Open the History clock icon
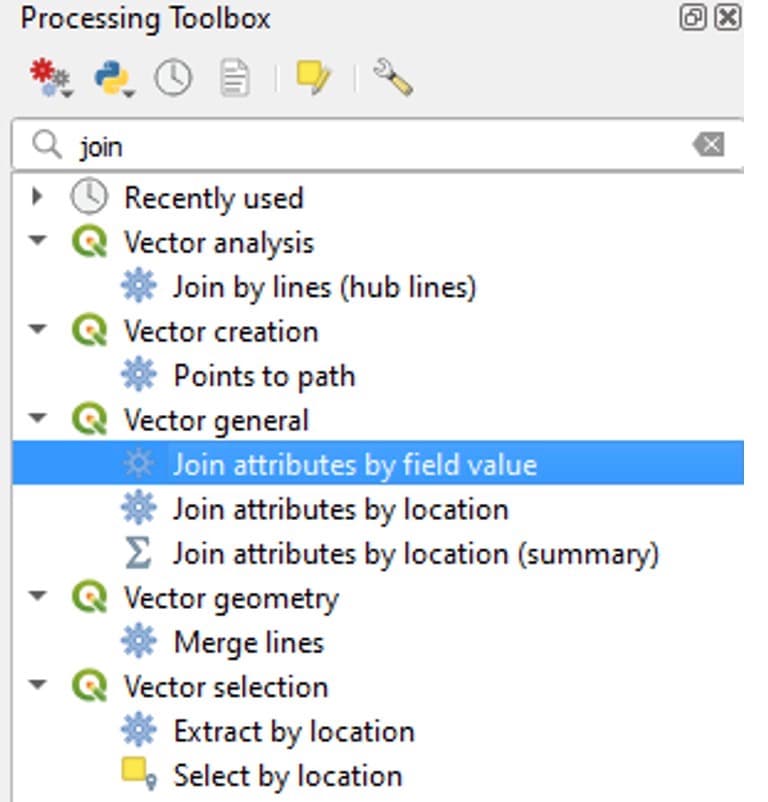This screenshot has width=768, height=802. (173, 78)
